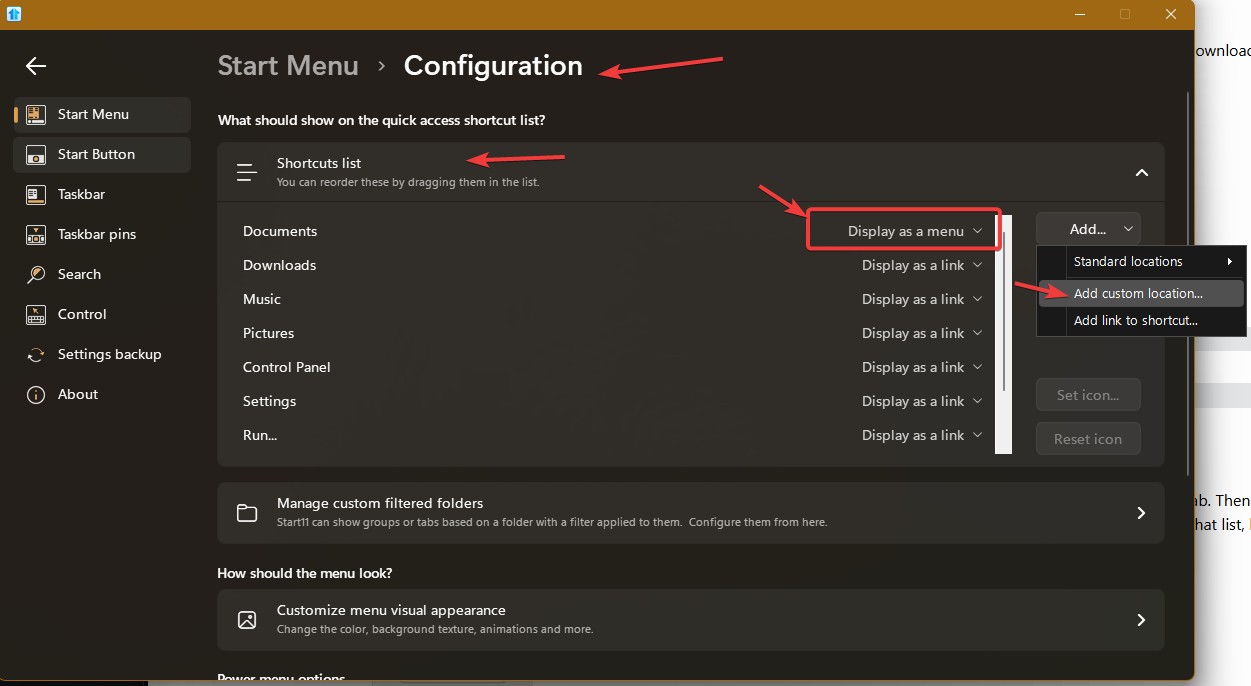This screenshot has width=1251, height=686.
Task: Click the Start Button sidebar icon
Action: click(36, 155)
